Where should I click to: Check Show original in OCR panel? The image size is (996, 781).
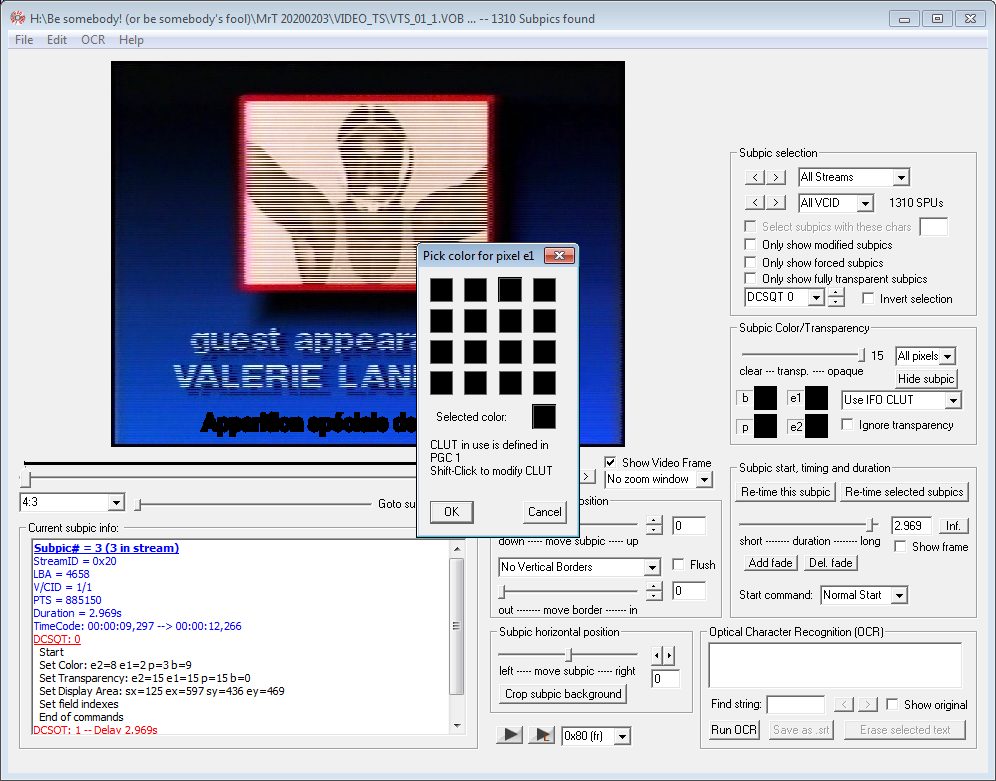(892, 704)
